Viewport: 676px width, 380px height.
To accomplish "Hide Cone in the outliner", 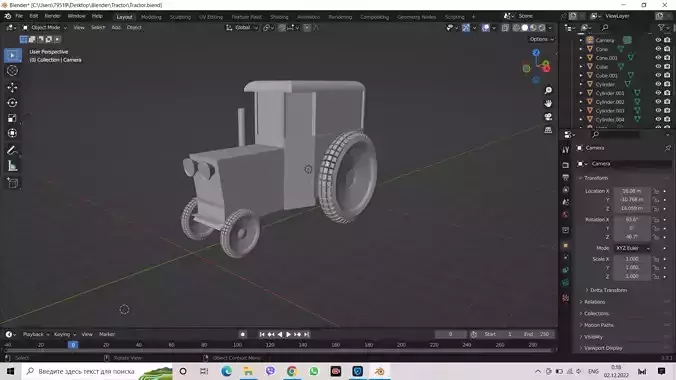I will pos(658,49).
